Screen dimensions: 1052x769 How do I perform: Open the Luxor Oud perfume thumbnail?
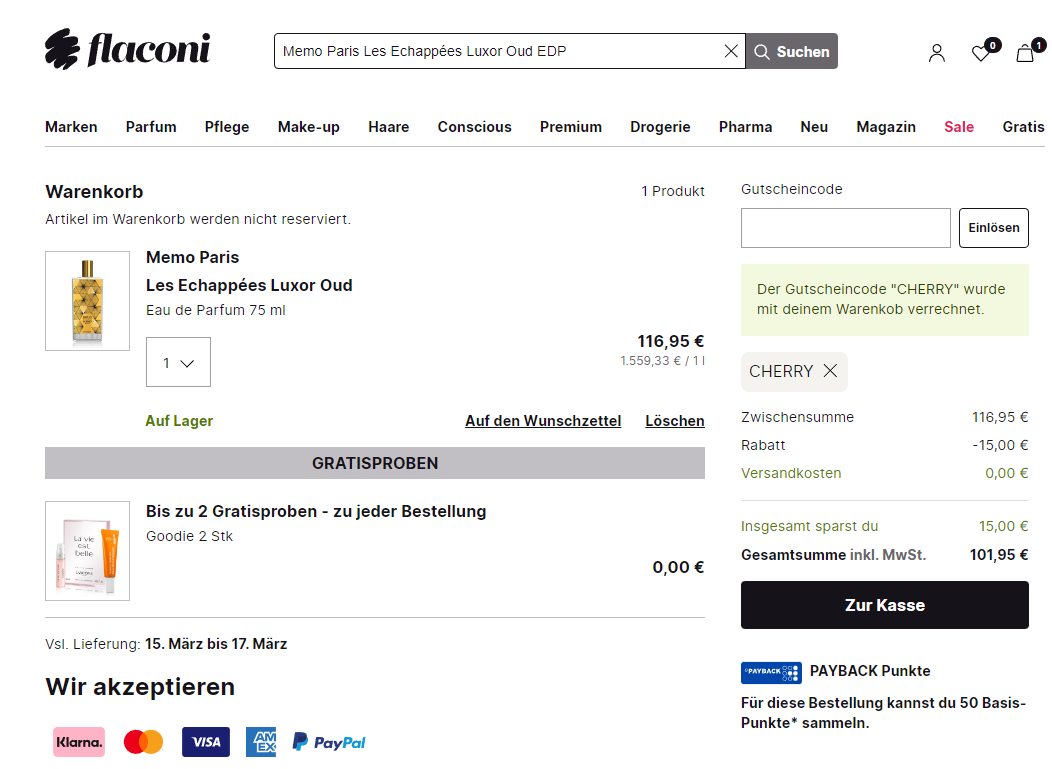click(x=87, y=301)
